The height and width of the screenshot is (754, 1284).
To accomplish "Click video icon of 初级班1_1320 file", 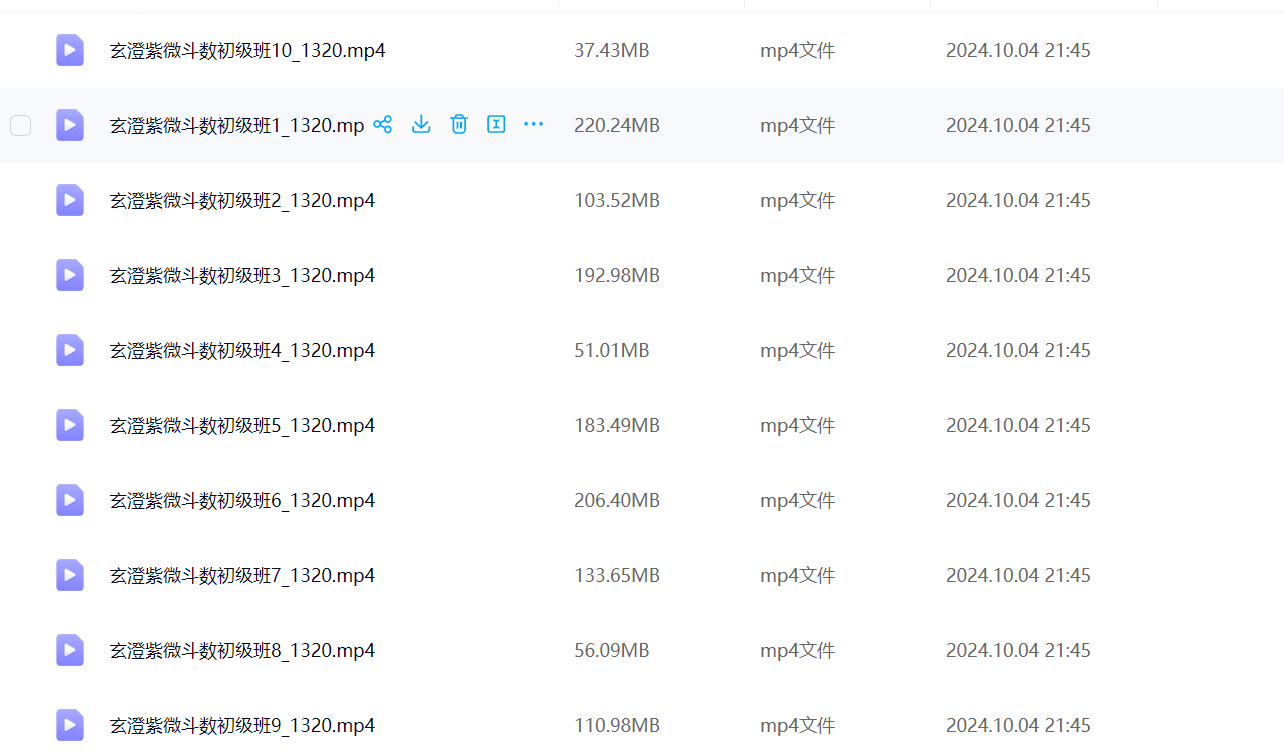I will 70,125.
